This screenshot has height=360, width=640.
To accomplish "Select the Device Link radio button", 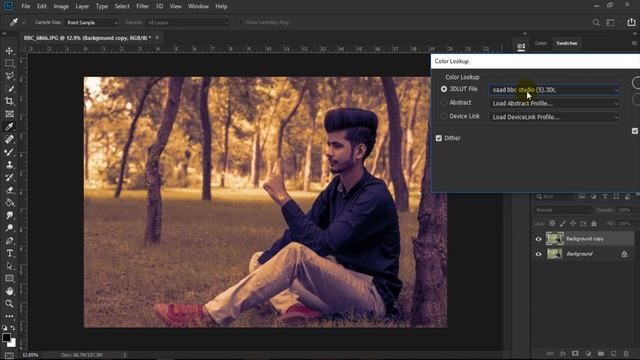I will [444, 116].
